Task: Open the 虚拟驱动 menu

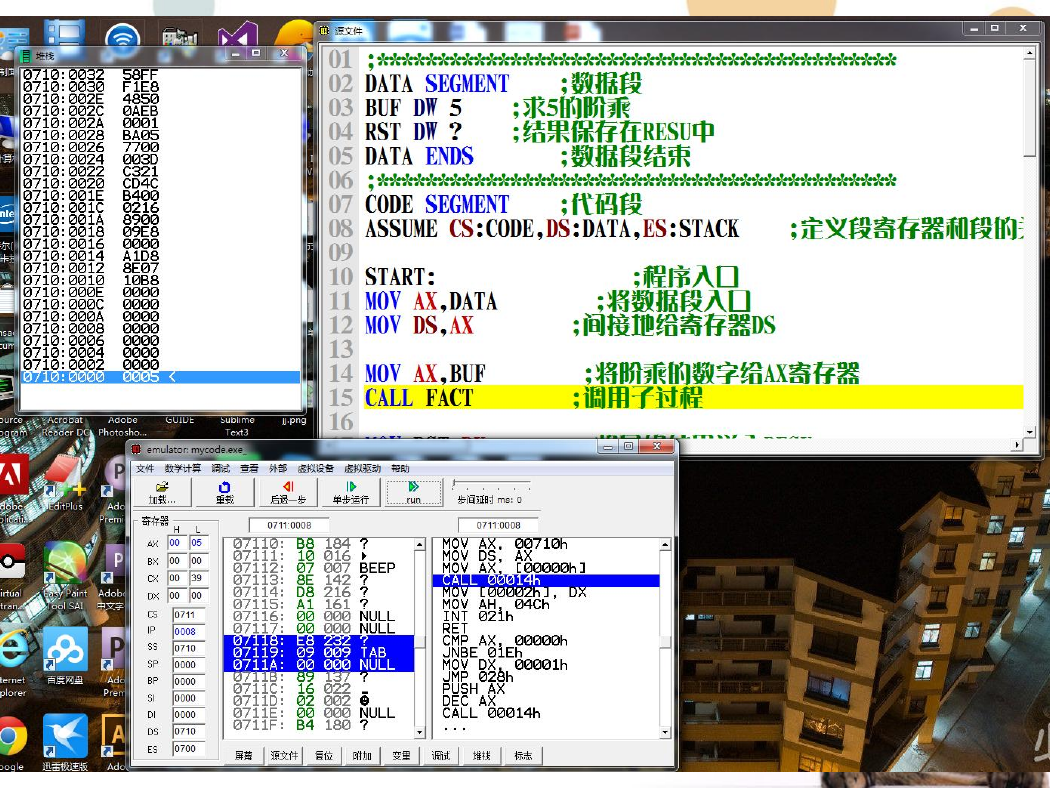Action: point(362,469)
